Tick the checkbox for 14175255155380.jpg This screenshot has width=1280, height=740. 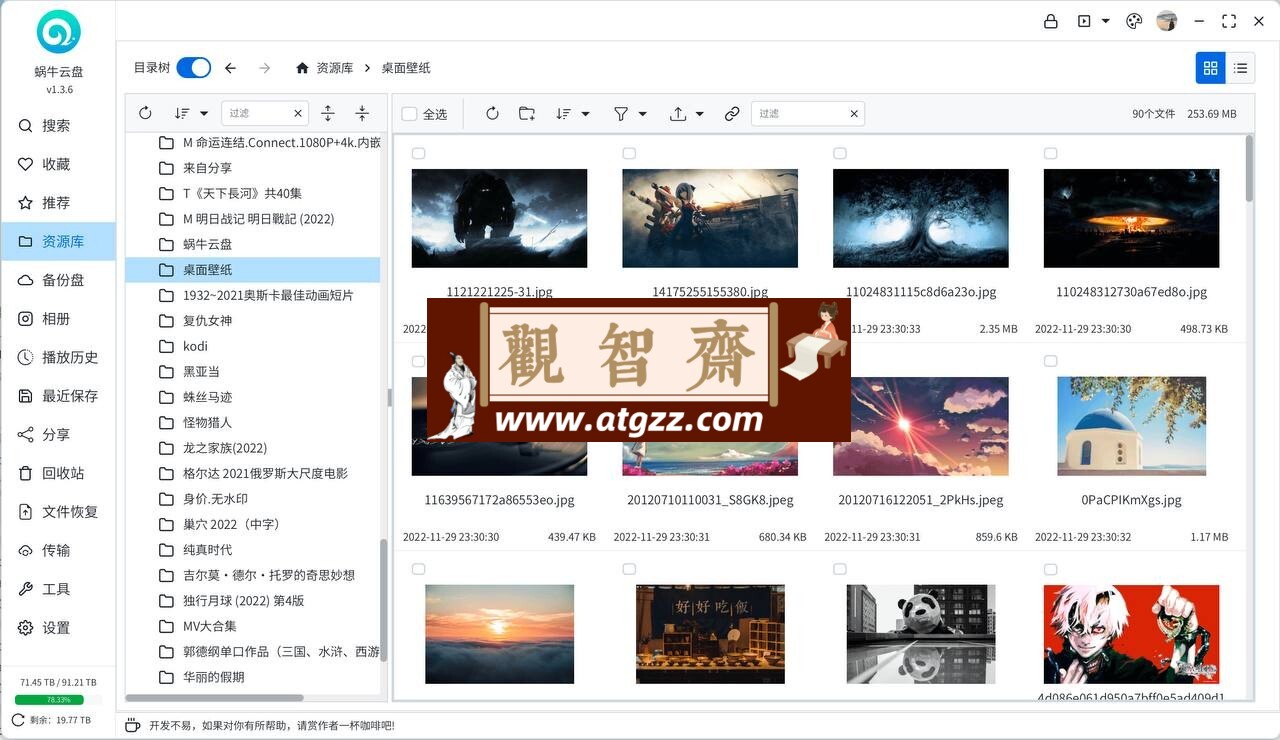629,153
